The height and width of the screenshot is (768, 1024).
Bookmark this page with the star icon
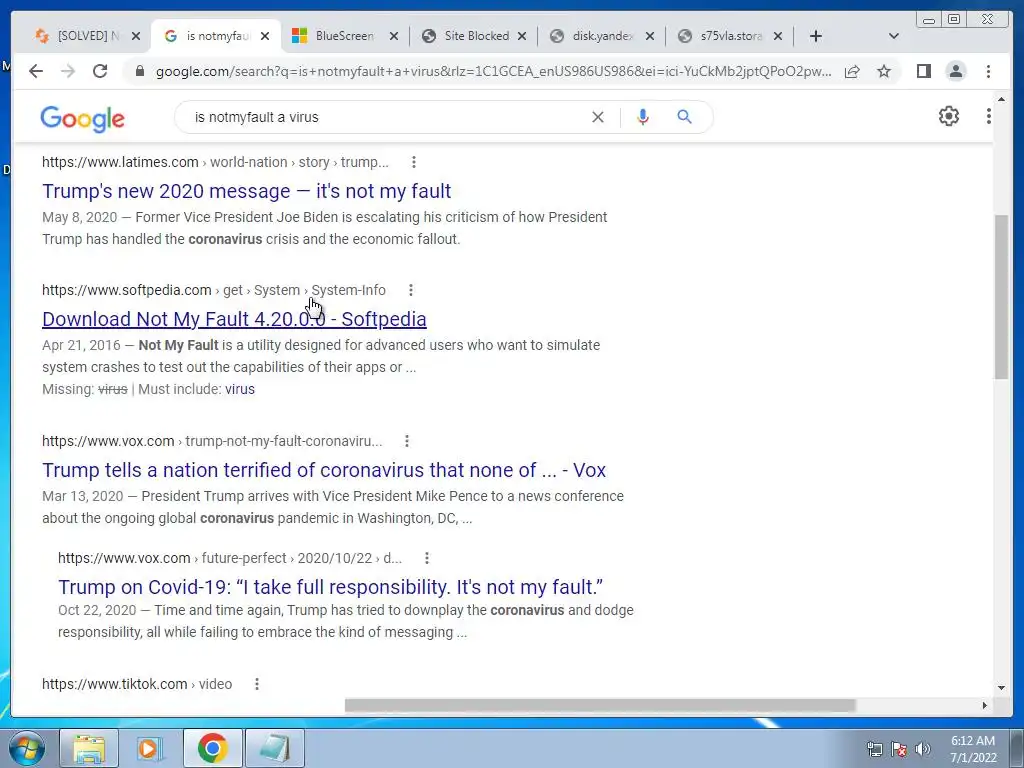tap(884, 71)
